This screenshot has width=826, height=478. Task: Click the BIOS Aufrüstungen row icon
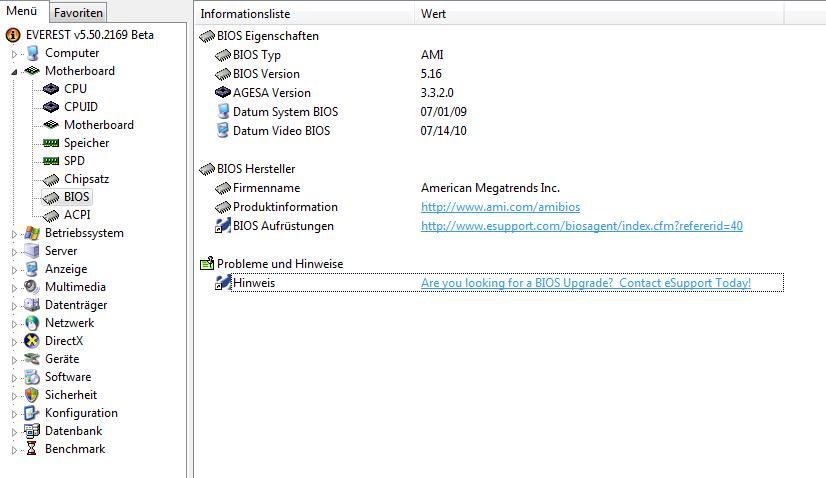tap(223, 226)
